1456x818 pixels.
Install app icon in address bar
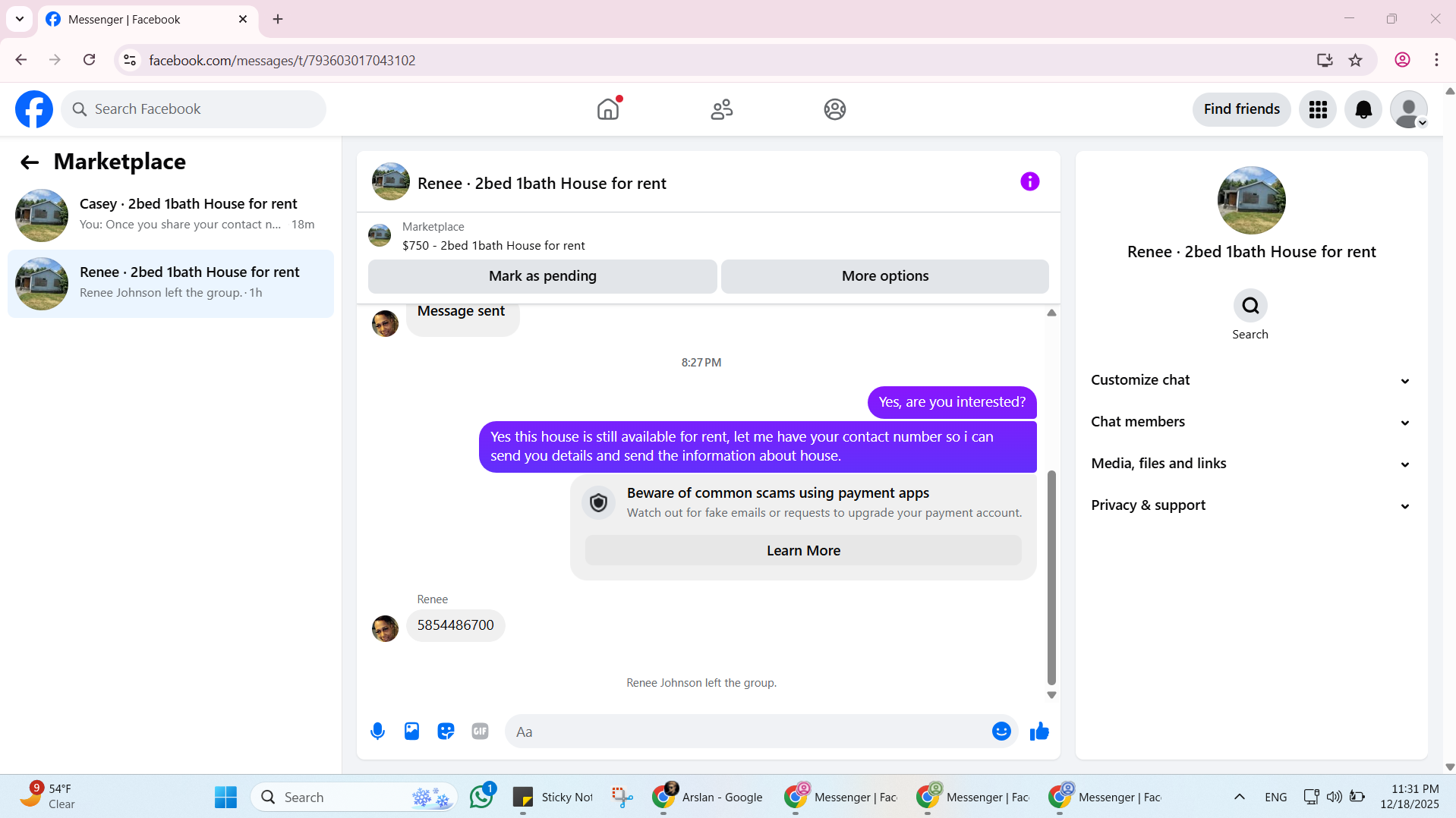click(1325, 60)
